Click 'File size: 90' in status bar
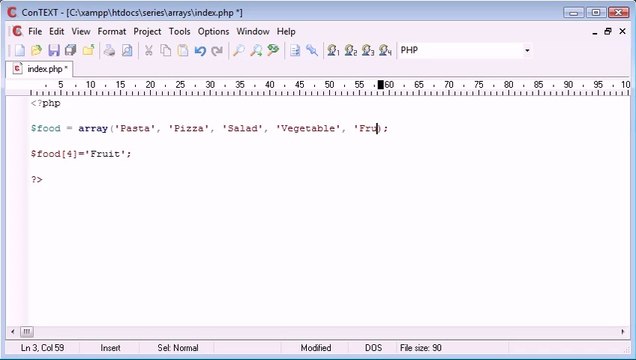Screen dimensions: 636x360 point(421,348)
